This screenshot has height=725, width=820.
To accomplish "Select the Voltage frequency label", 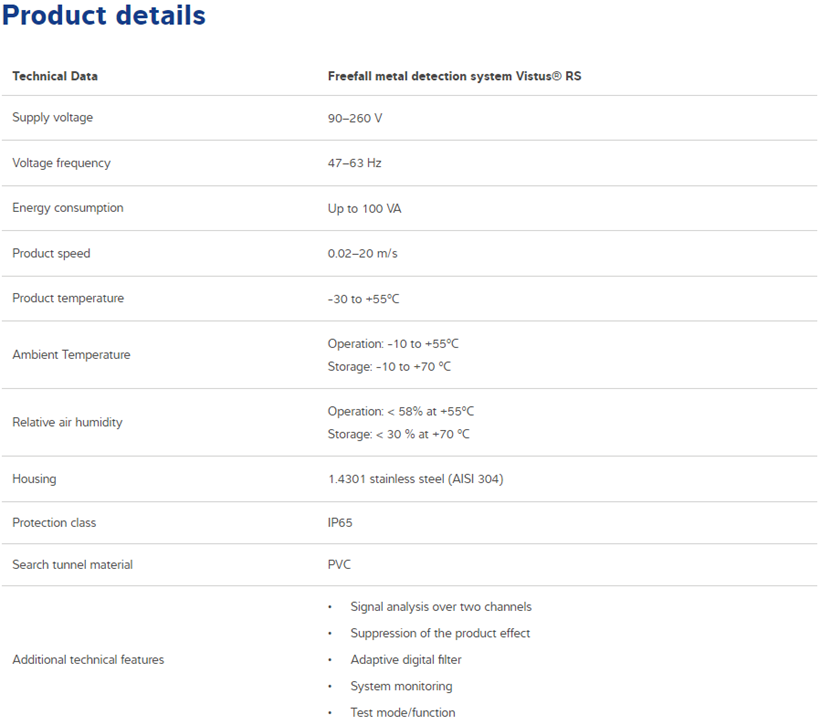I will click(x=62, y=163).
